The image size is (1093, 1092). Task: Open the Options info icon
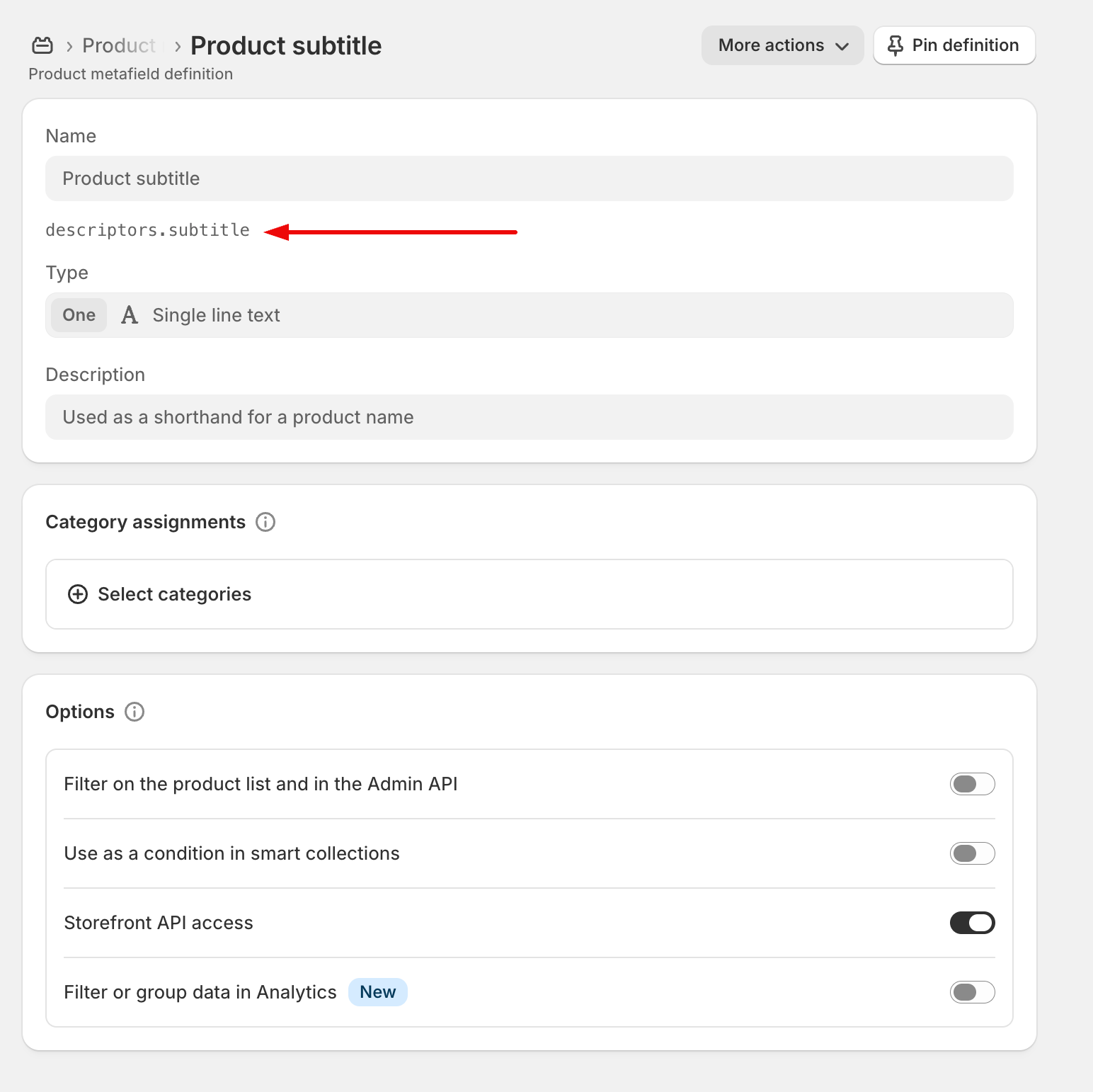(x=135, y=712)
